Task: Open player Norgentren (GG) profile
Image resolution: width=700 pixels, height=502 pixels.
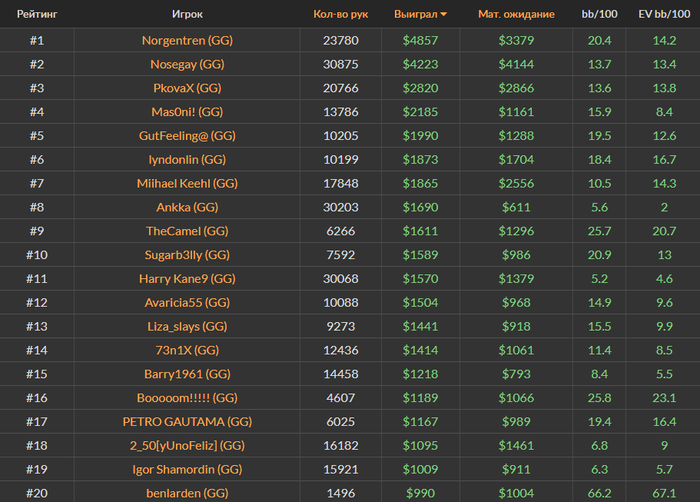Action: pos(187,41)
